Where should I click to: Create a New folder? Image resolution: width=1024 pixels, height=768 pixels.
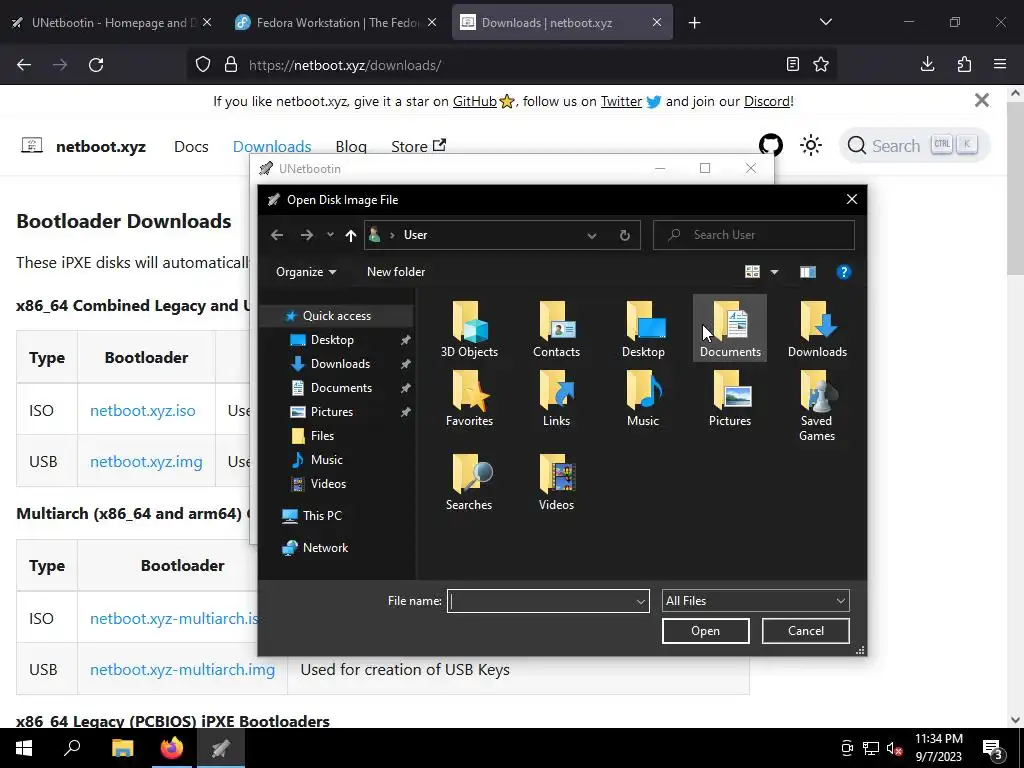point(396,272)
